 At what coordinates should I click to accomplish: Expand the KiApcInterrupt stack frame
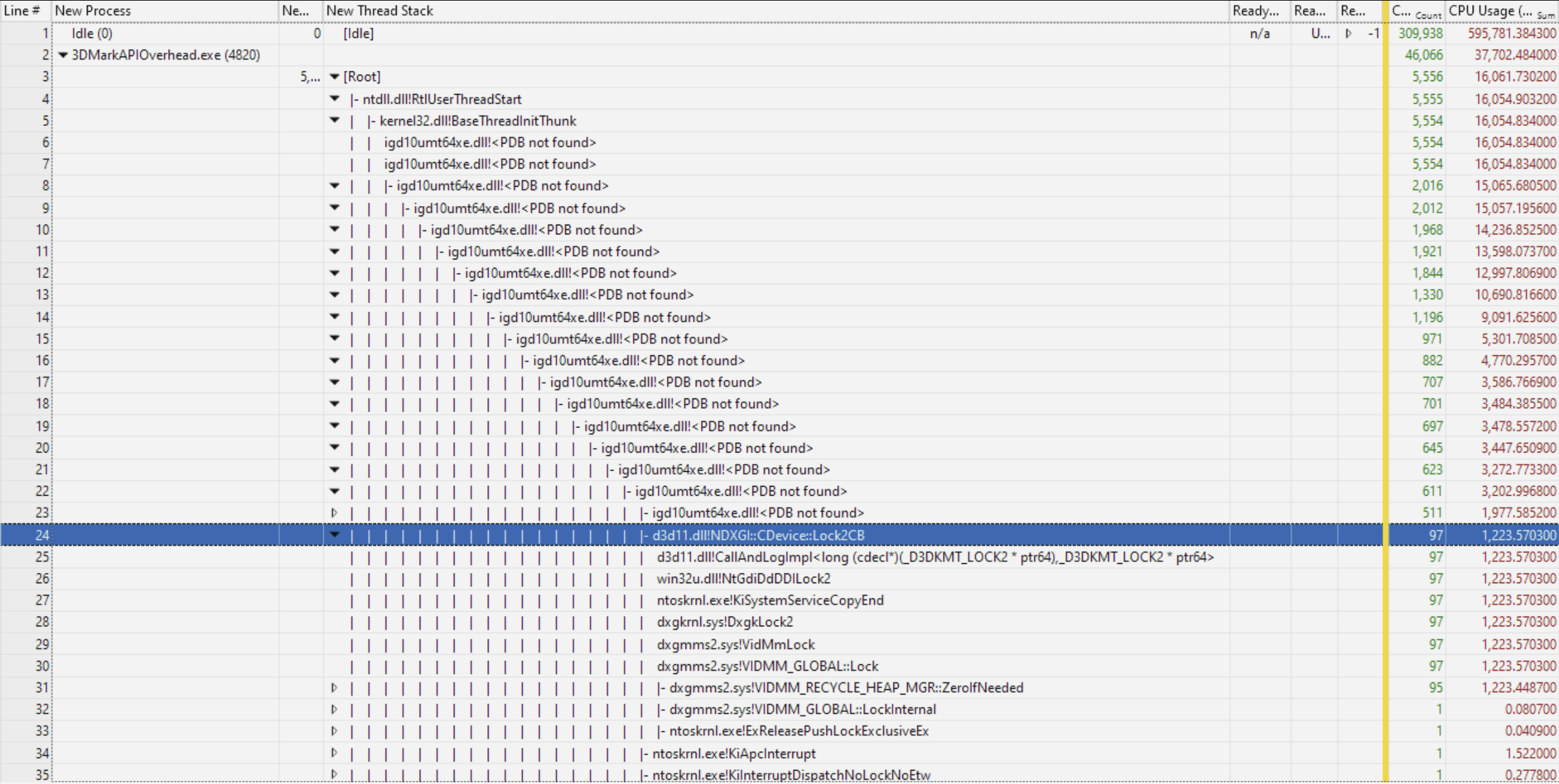tap(334, 753)
